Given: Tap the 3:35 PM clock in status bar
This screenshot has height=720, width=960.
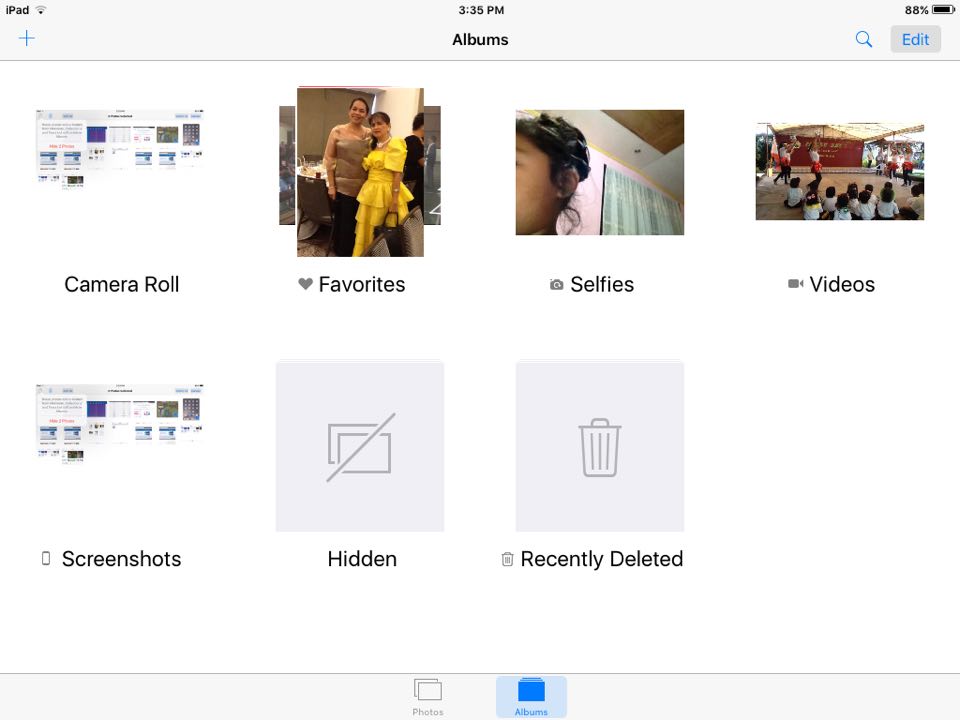Looking at the screenshot, I should (x=480, y=10).
